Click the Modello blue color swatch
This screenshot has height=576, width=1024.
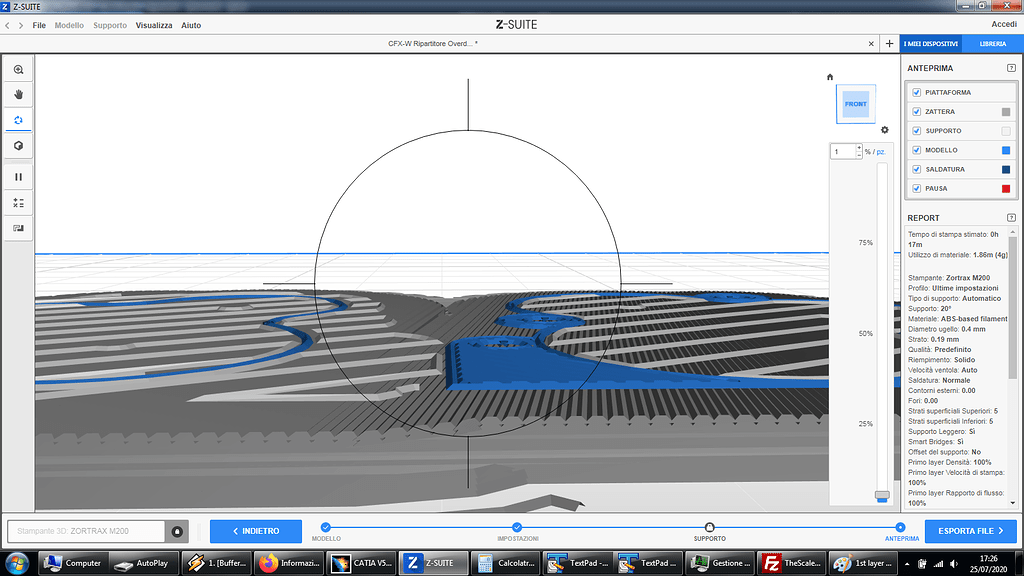point(1006,150)
